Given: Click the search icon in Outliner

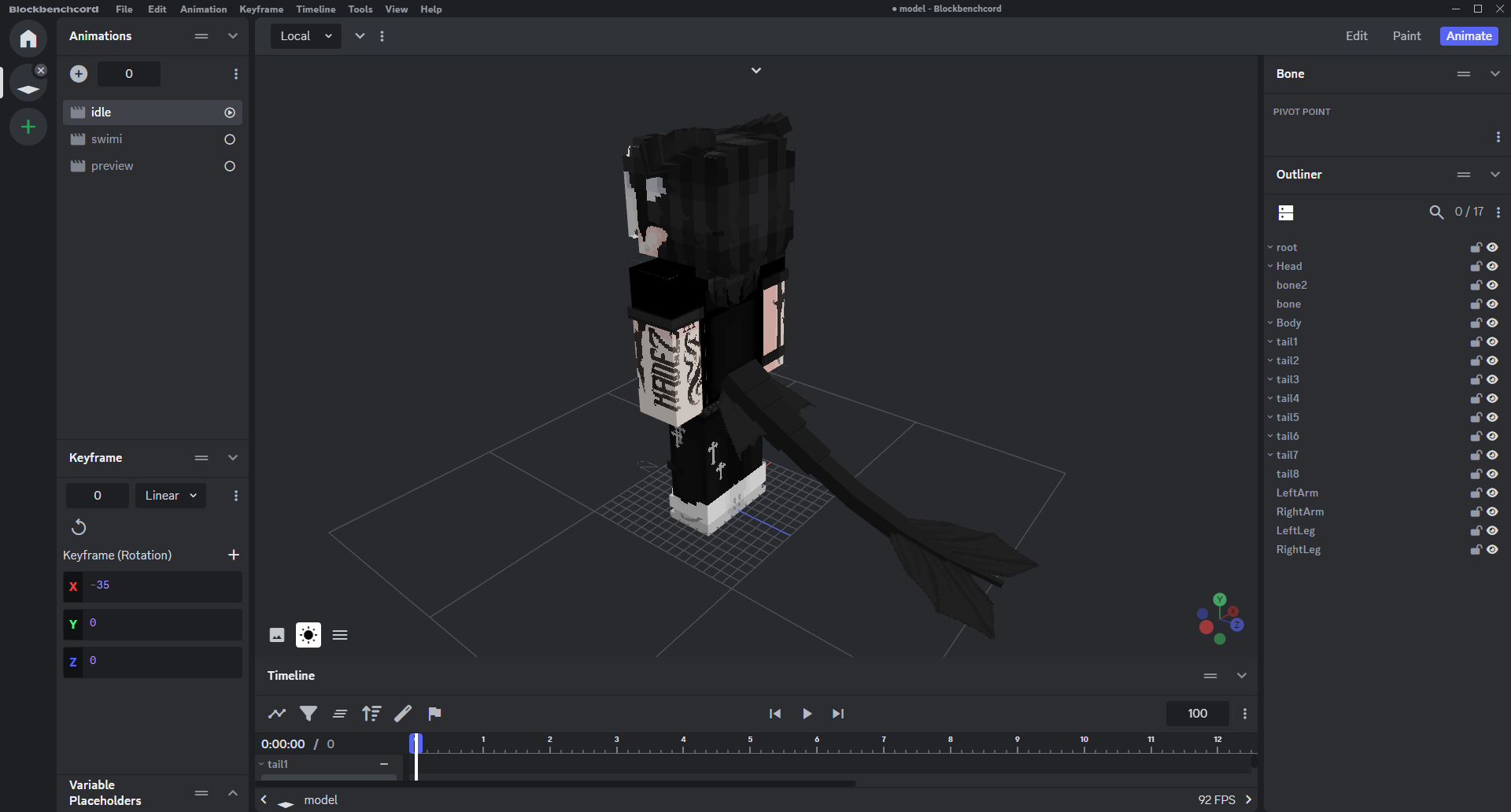Looking at the screenshot, I should [1436, 212].
